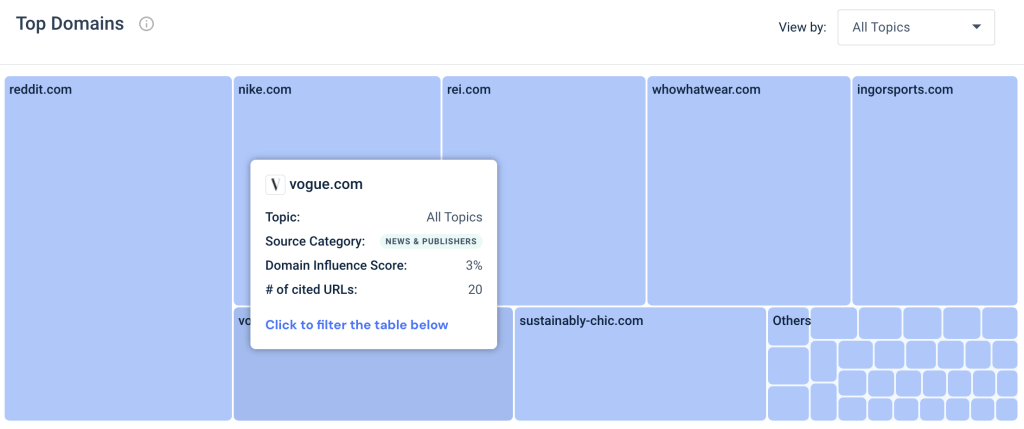
Task: Click the Source Category label in tooltip
Action: pyautogui.click(x=315, y=241)
